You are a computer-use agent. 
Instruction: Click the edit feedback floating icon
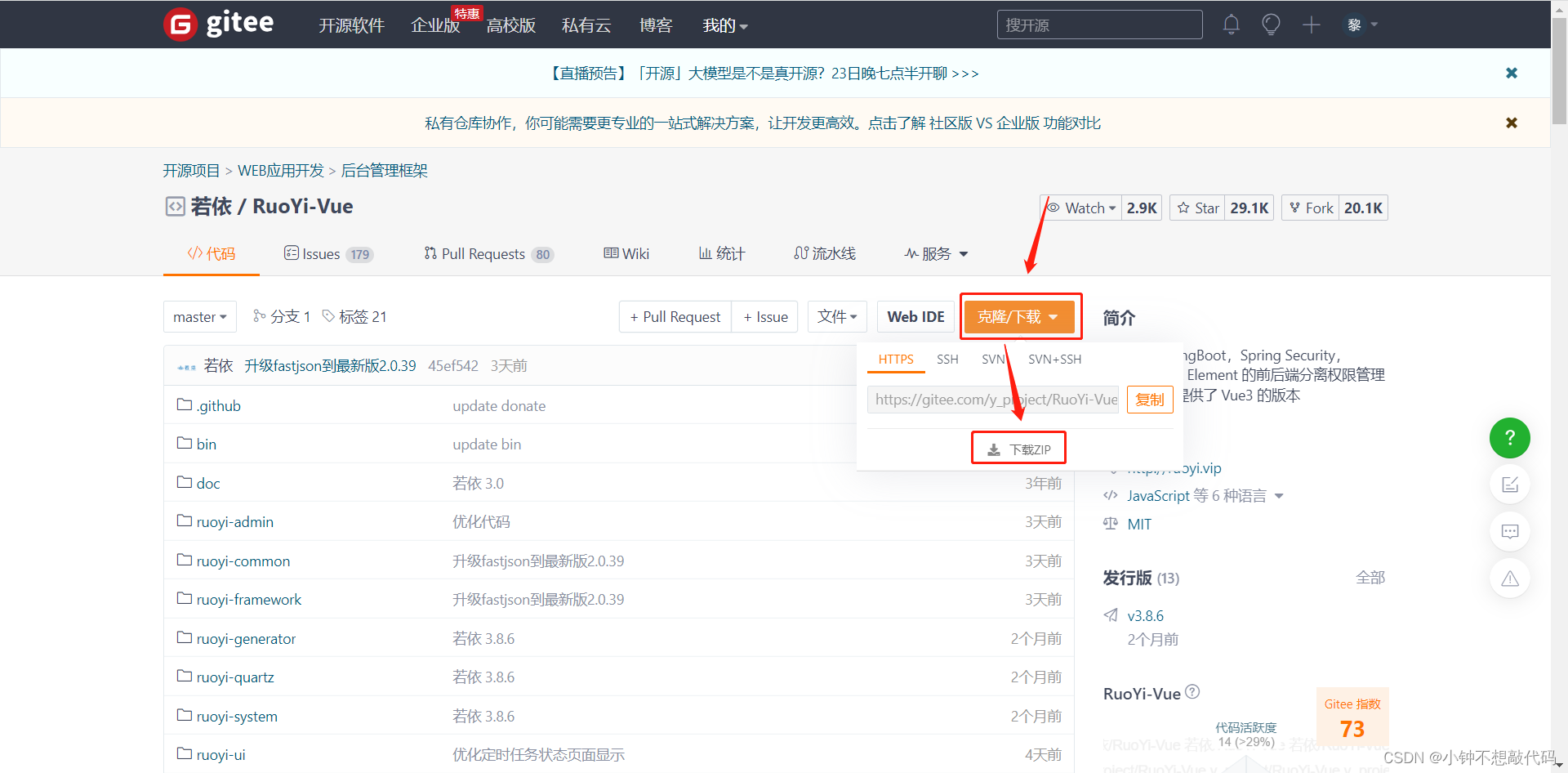(x=1510, y=485)
